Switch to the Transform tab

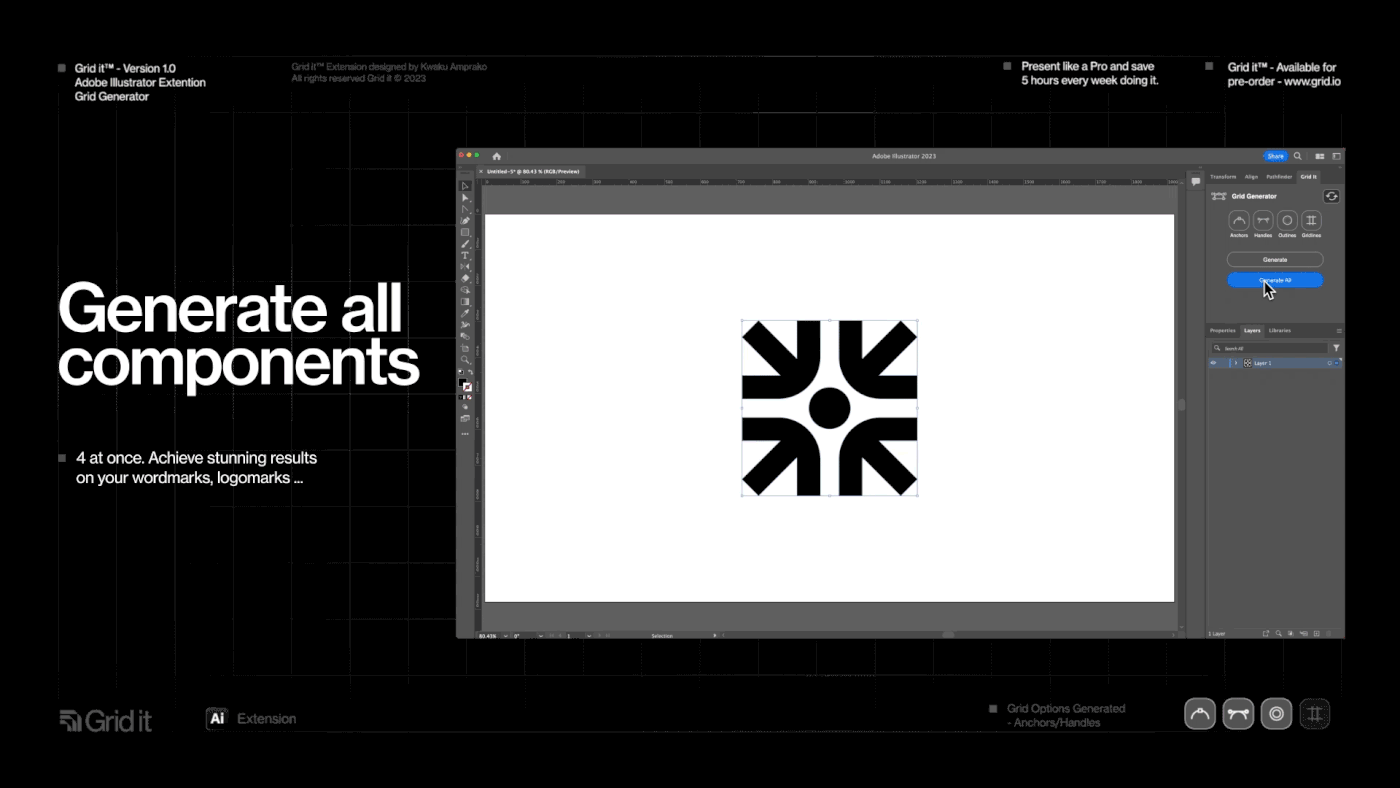[x=1223, y=176]
